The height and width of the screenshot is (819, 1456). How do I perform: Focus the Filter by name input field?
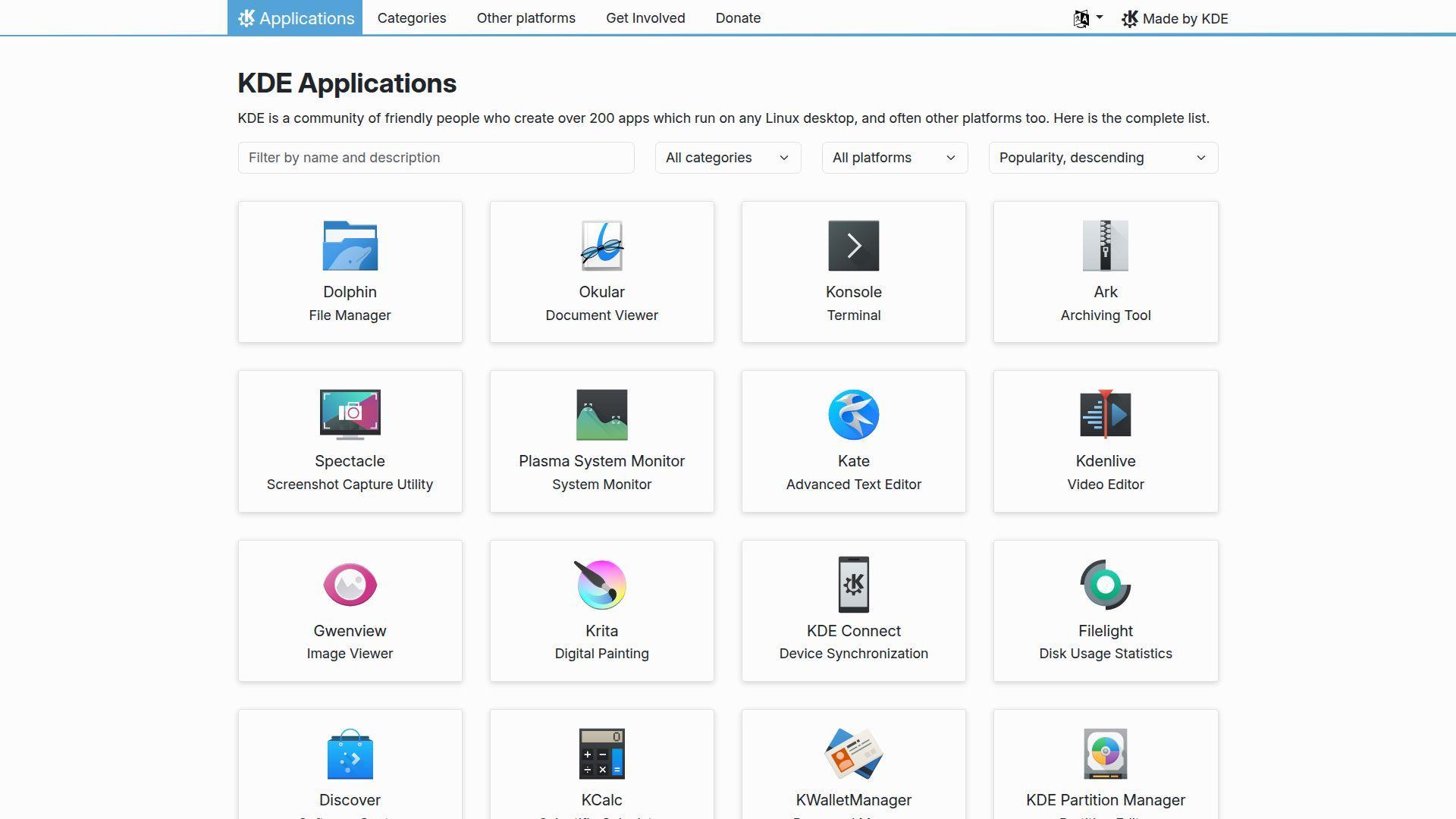[436, 158]
